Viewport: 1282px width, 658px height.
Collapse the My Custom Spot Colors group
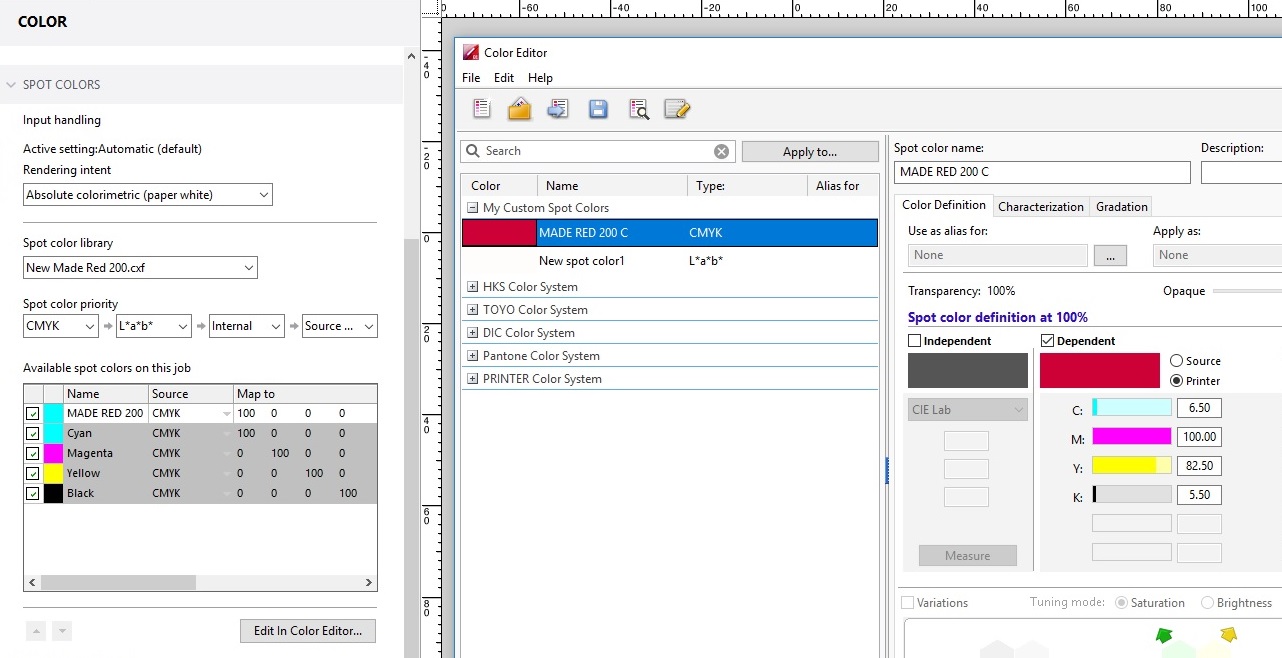pyautogui.click(x=473, y=208)
